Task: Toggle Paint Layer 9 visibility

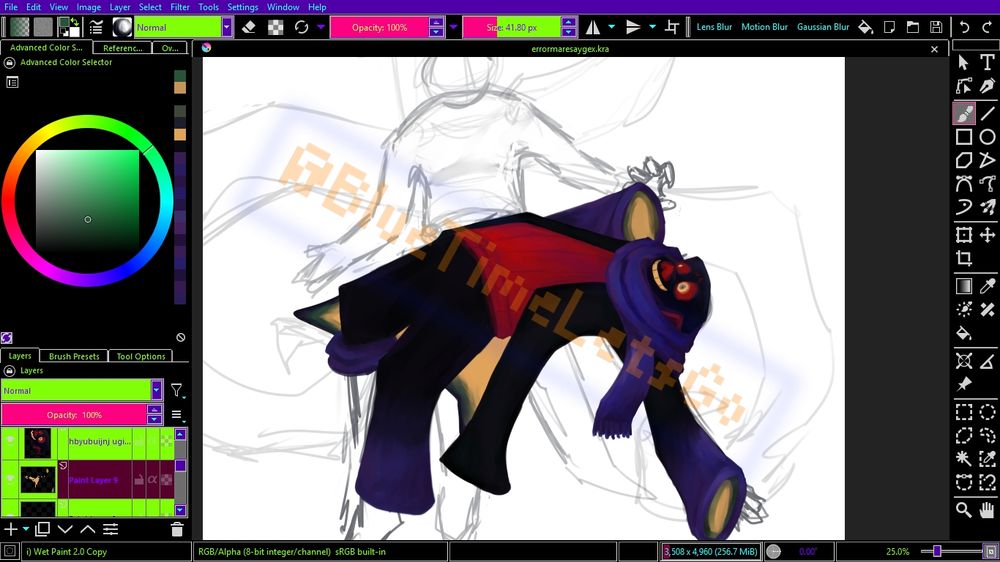Action: click(x=10, y=479)
